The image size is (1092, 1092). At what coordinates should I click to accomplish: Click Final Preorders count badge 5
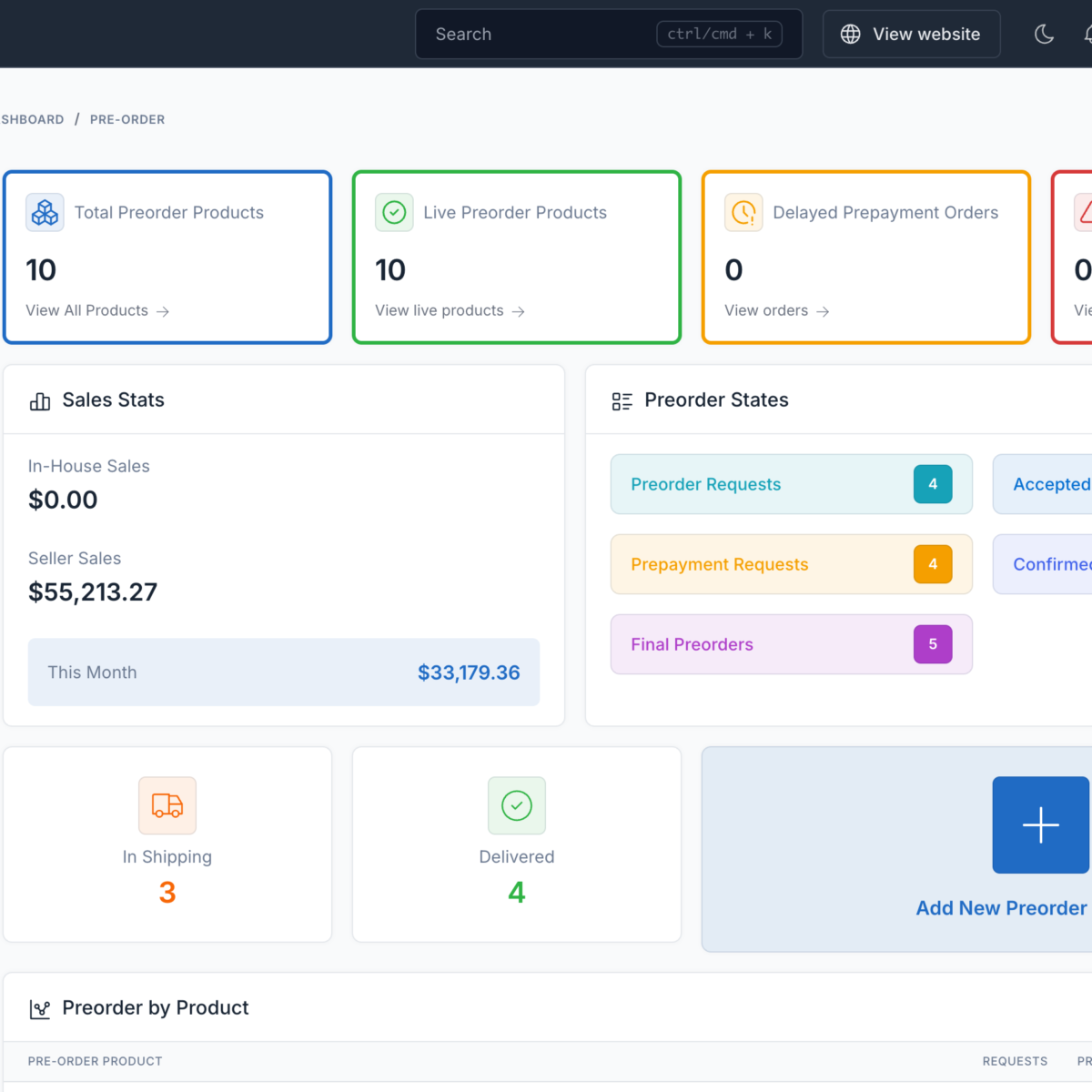pyautogui.click(x=933, y=644)
